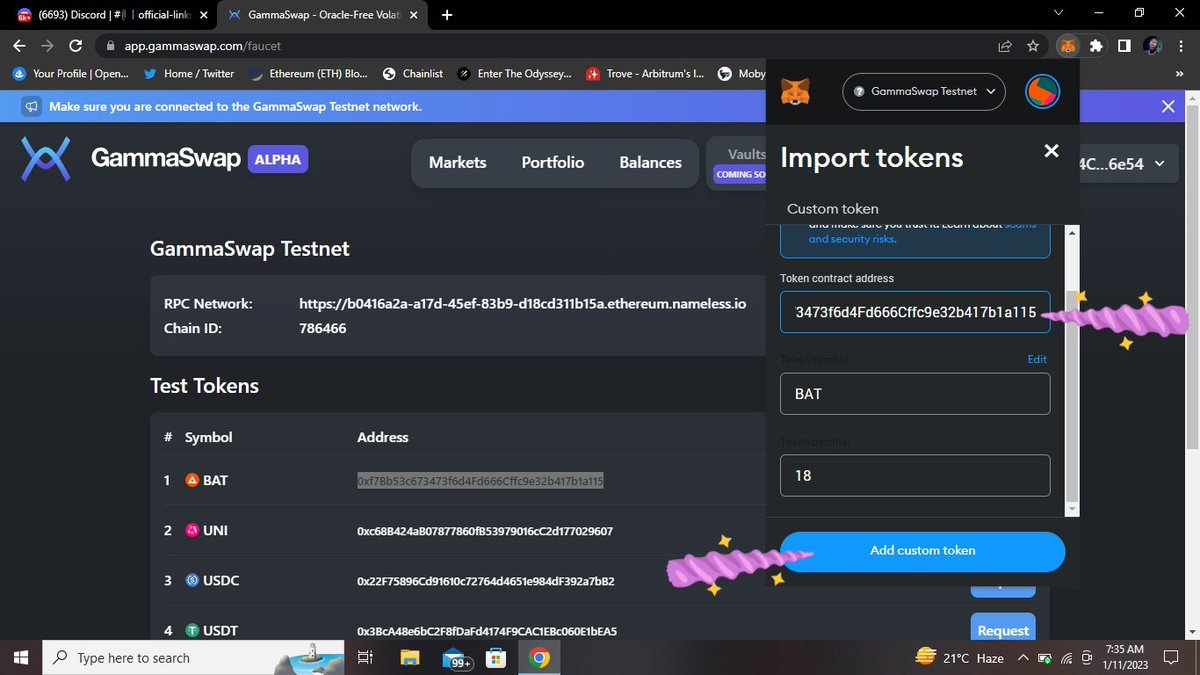Image resolution: width=1200 pixels, height=675 pixels.
Task: Open the Windows Start menu
Action: [21, 658]
